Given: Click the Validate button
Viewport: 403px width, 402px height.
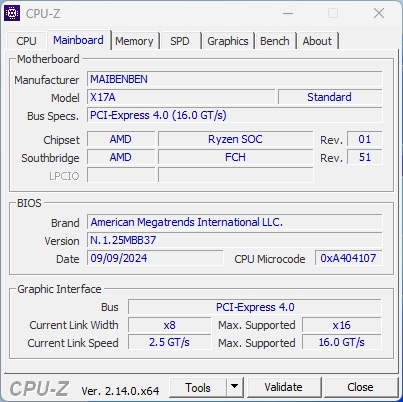Looking at the screenshot, I should click(x=284, y=387).
